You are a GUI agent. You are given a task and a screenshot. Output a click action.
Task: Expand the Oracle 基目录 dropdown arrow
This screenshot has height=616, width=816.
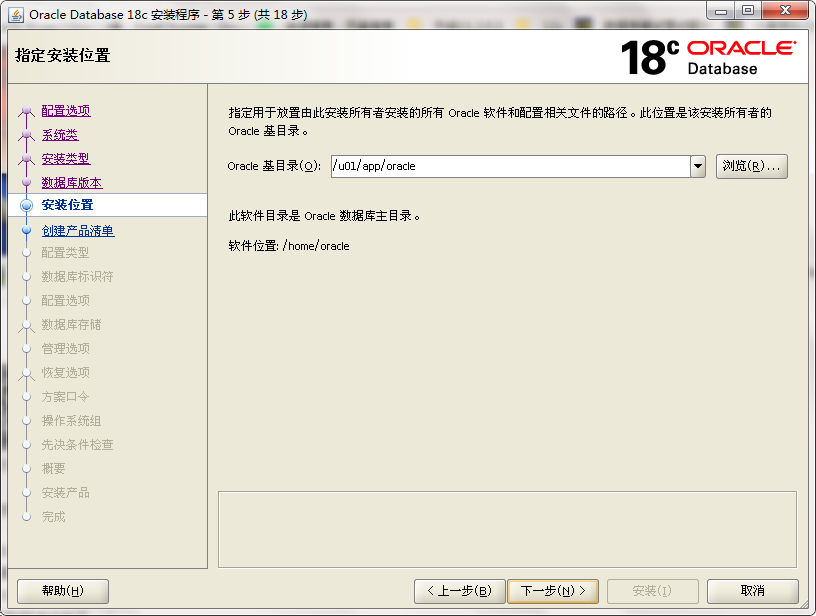point(698,166)
